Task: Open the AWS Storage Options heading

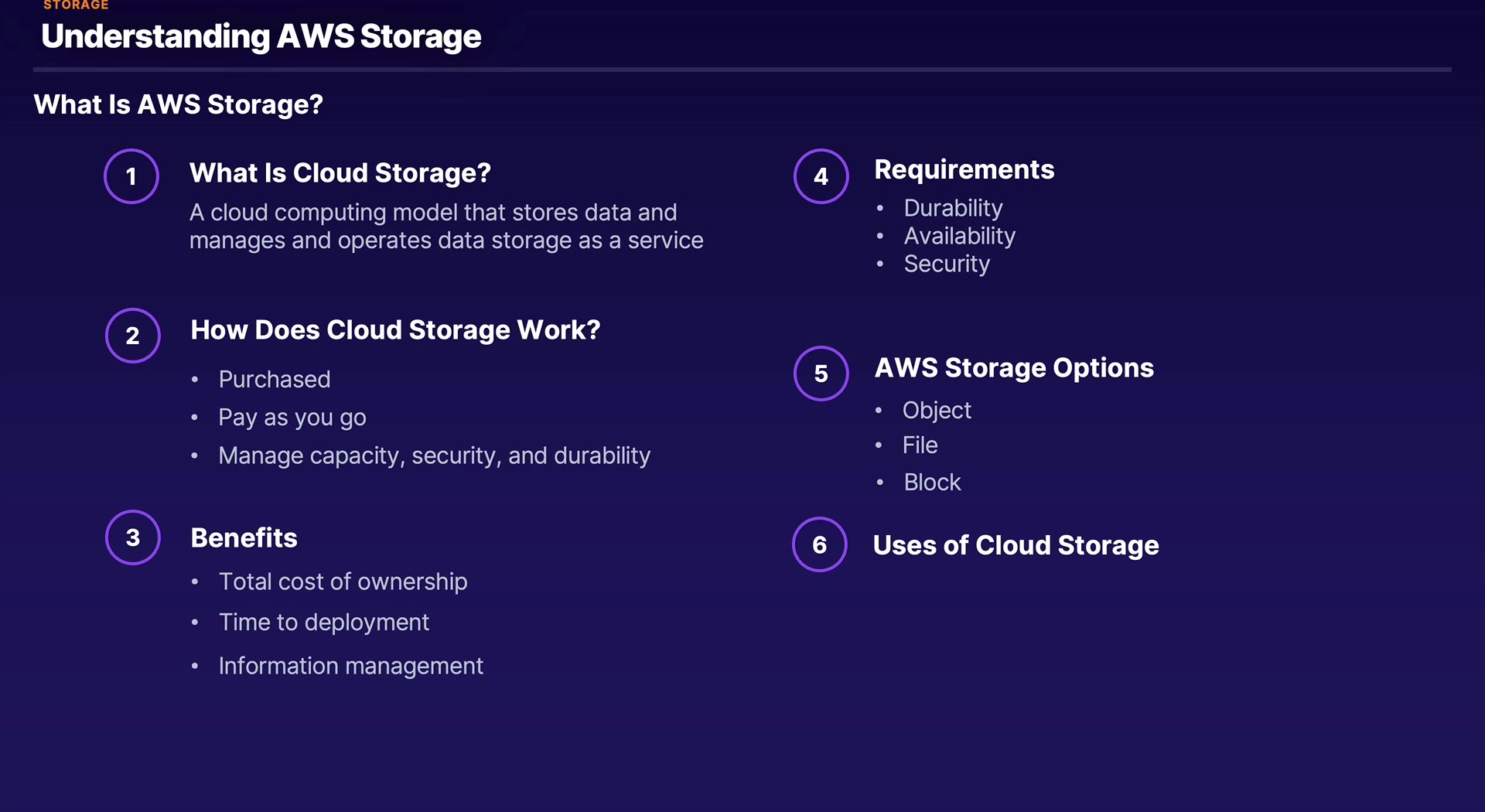Action: coord(1014,368)
